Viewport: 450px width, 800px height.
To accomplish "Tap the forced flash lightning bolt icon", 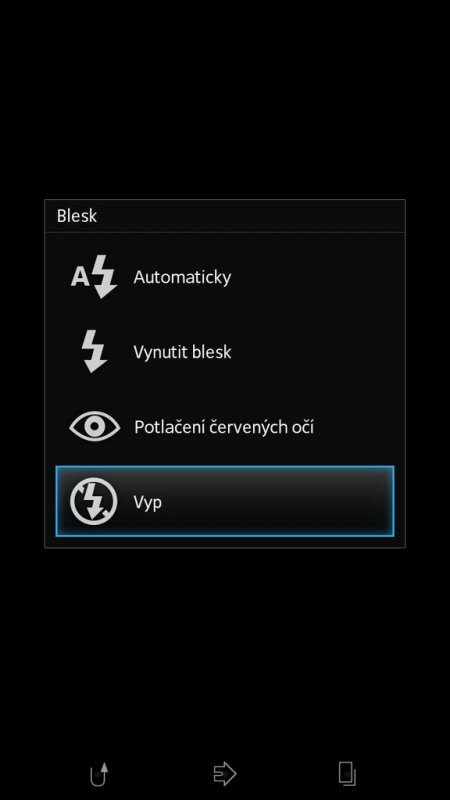I will coord(94,352).
